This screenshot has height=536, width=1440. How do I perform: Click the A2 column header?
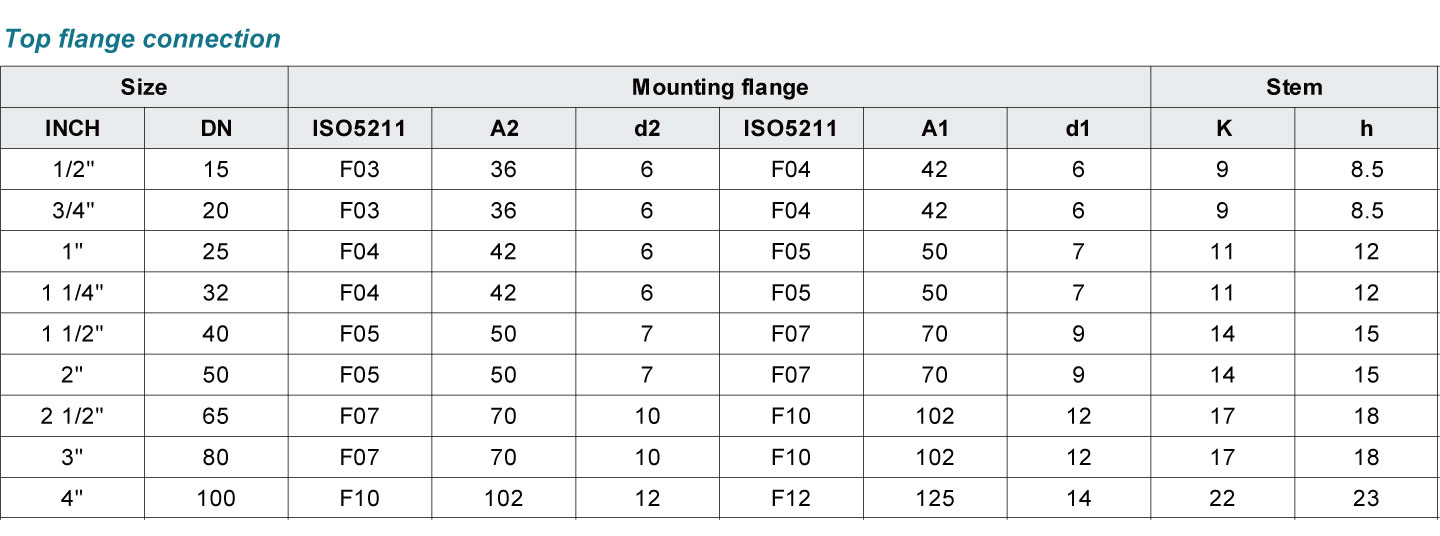tap(503, 128)
